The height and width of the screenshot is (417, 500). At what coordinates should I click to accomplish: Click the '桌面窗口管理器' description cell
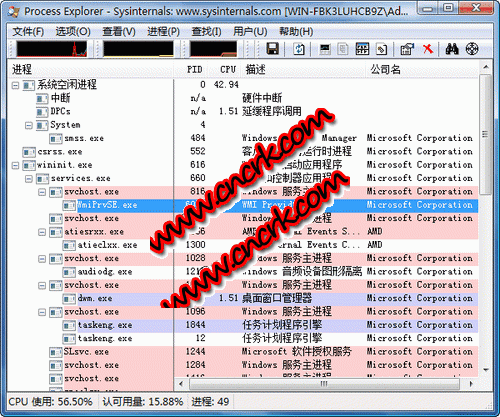[x=277, y=298]
